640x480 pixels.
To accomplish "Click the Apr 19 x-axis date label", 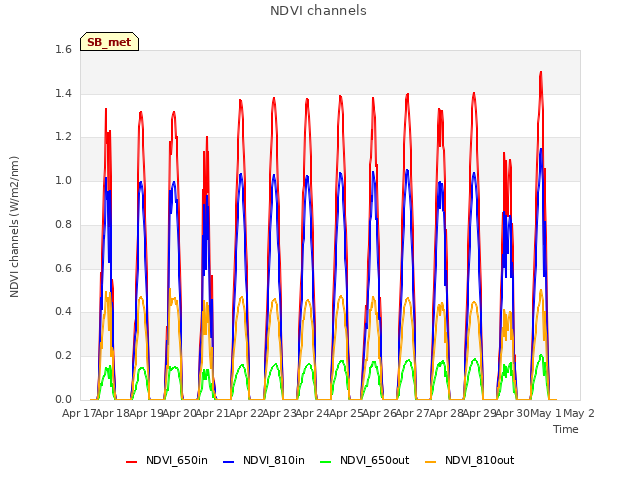I will [x=146, y=413].
